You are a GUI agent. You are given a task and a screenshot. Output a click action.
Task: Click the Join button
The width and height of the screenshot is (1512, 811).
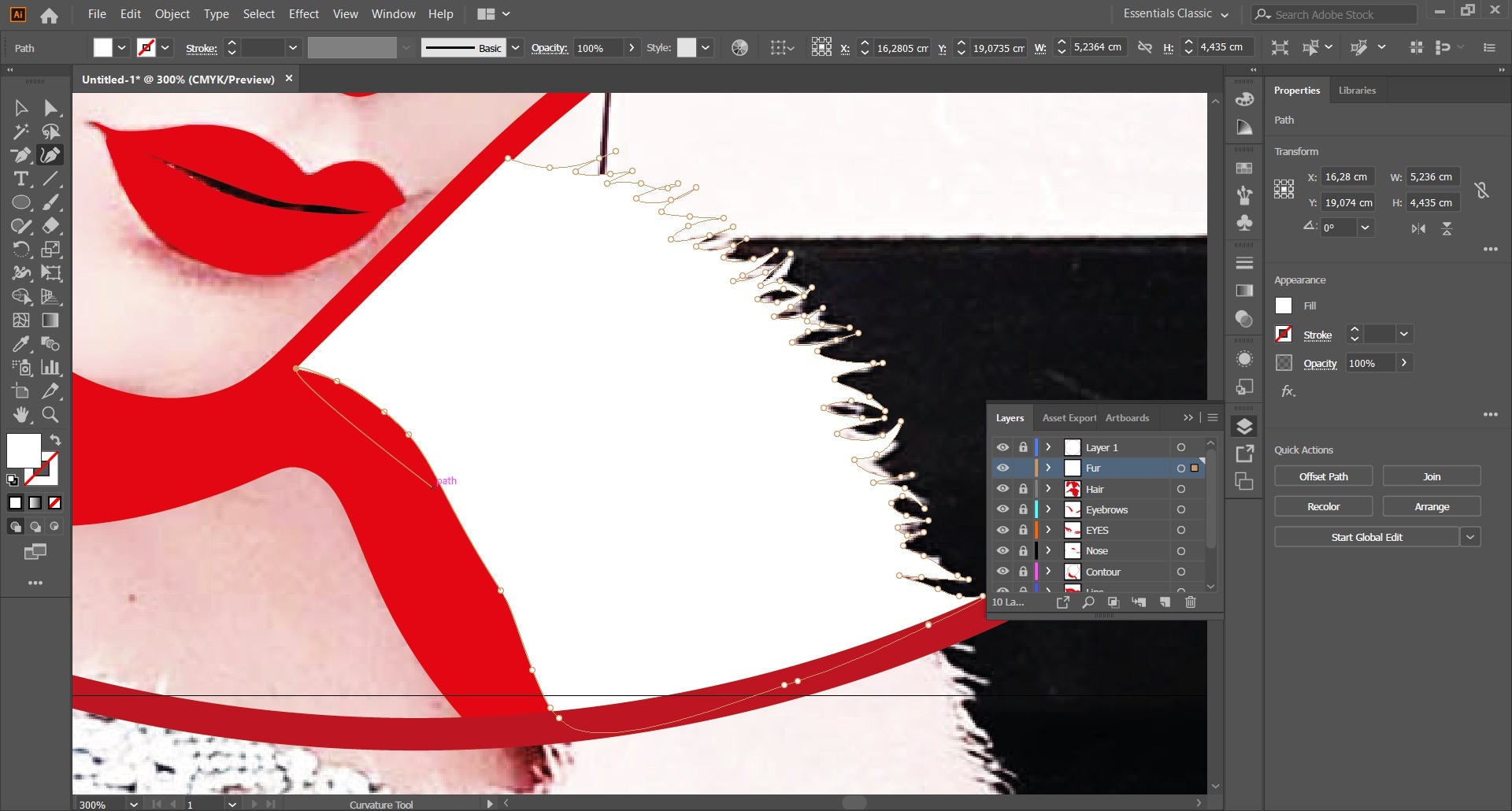point(1432,476)
